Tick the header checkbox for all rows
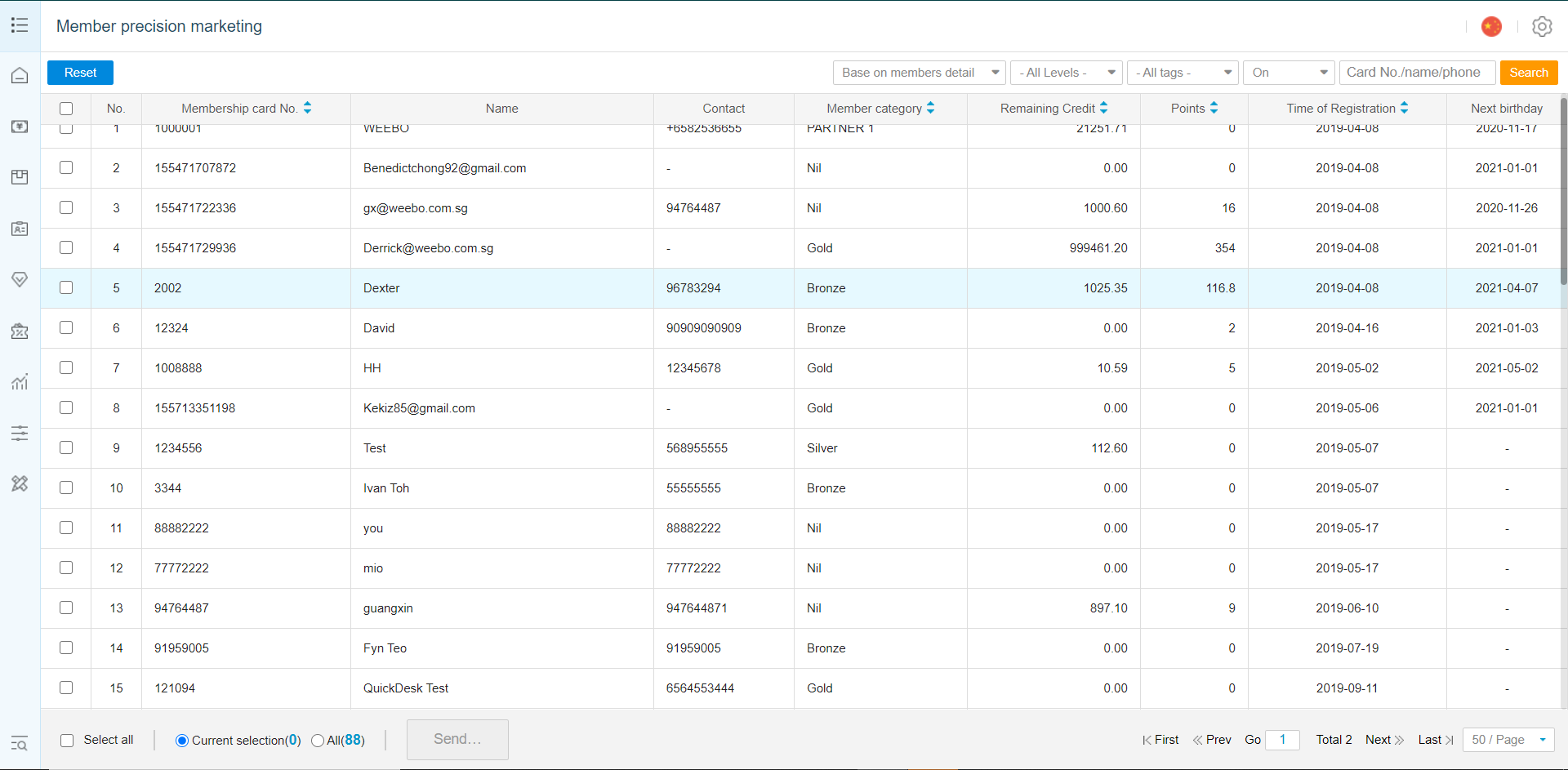The width and height of the screenshot is (1568, 770). point(66,109)
